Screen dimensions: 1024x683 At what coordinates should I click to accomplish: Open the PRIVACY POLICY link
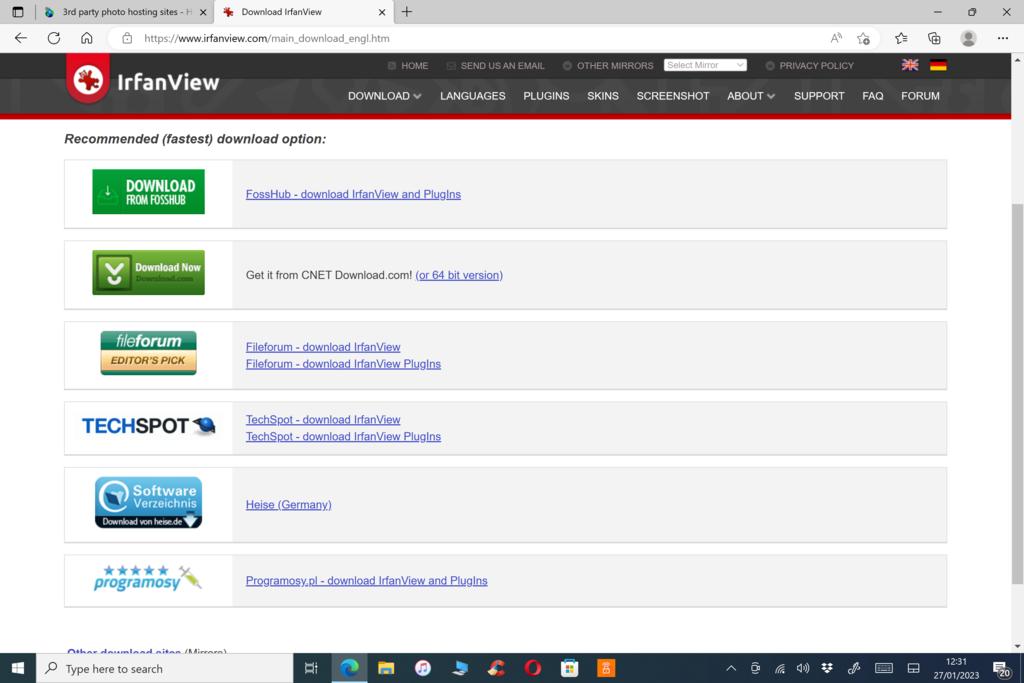[x=816, y=65]
